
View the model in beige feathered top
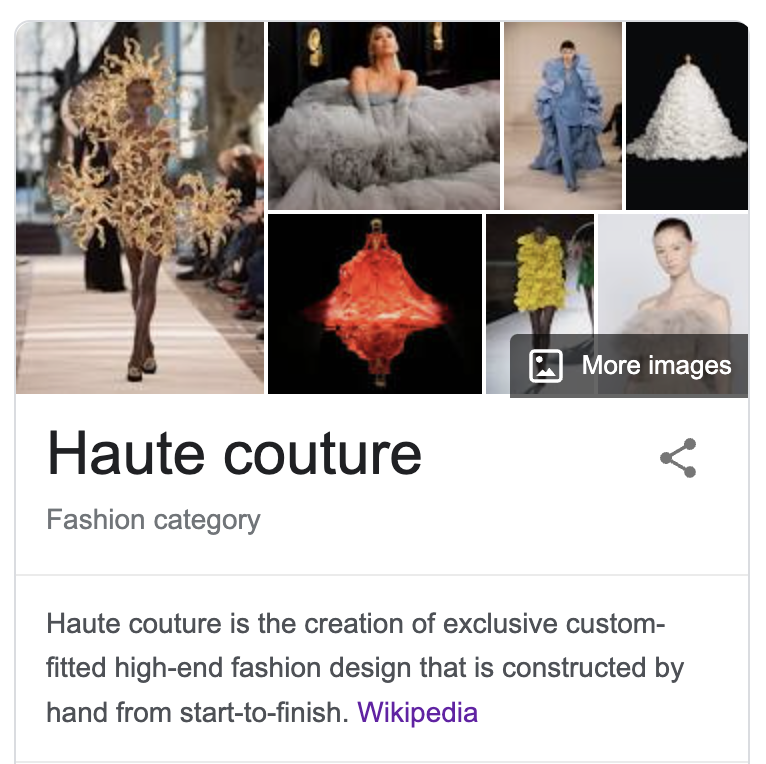coord(673,274)
